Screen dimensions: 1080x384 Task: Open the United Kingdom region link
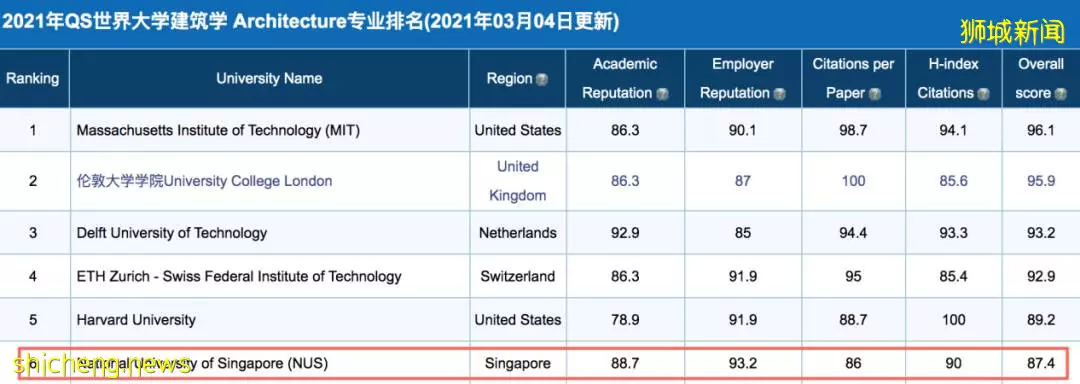517,181
